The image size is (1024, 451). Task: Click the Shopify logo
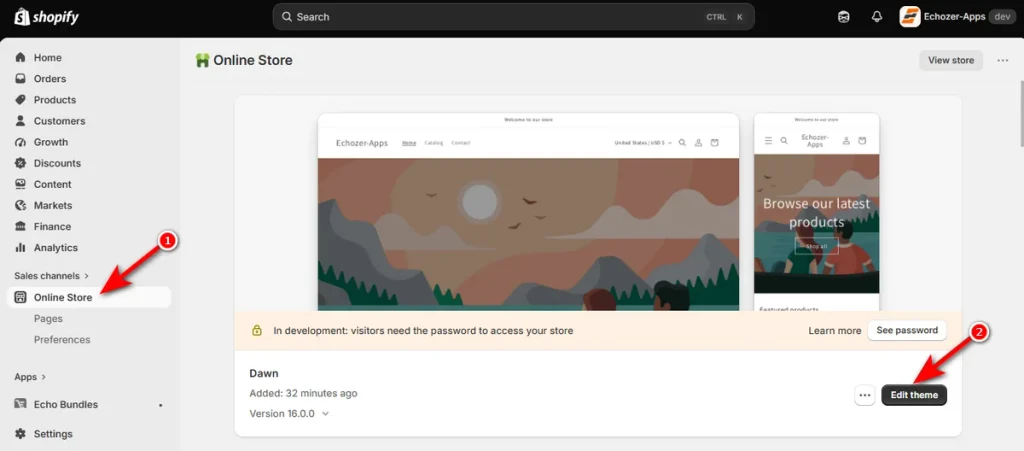pyautogui.click(x=46, y=17)
